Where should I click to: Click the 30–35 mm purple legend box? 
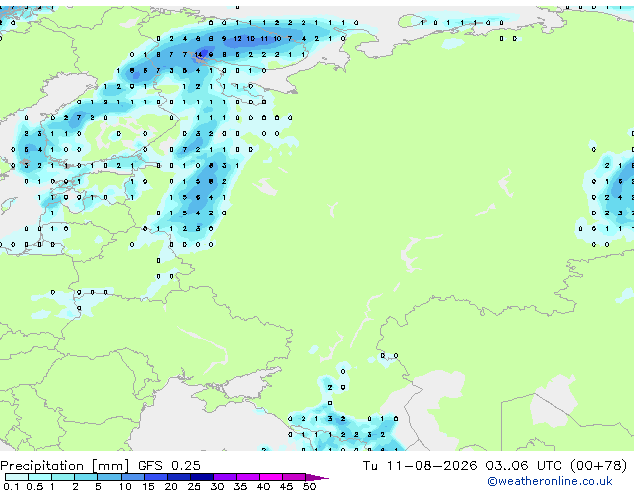[224, 477]
